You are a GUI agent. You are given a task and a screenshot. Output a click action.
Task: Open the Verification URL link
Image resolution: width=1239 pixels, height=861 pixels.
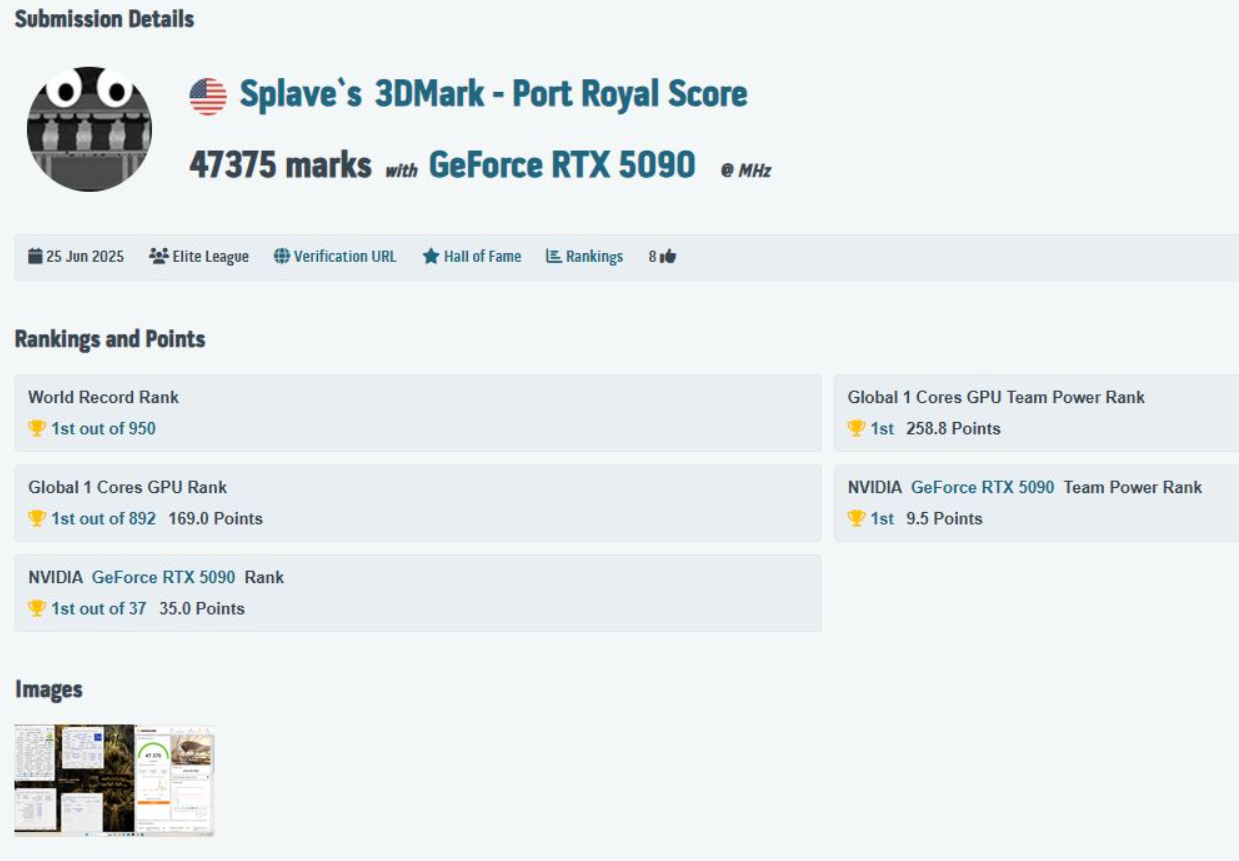[345, 256]
